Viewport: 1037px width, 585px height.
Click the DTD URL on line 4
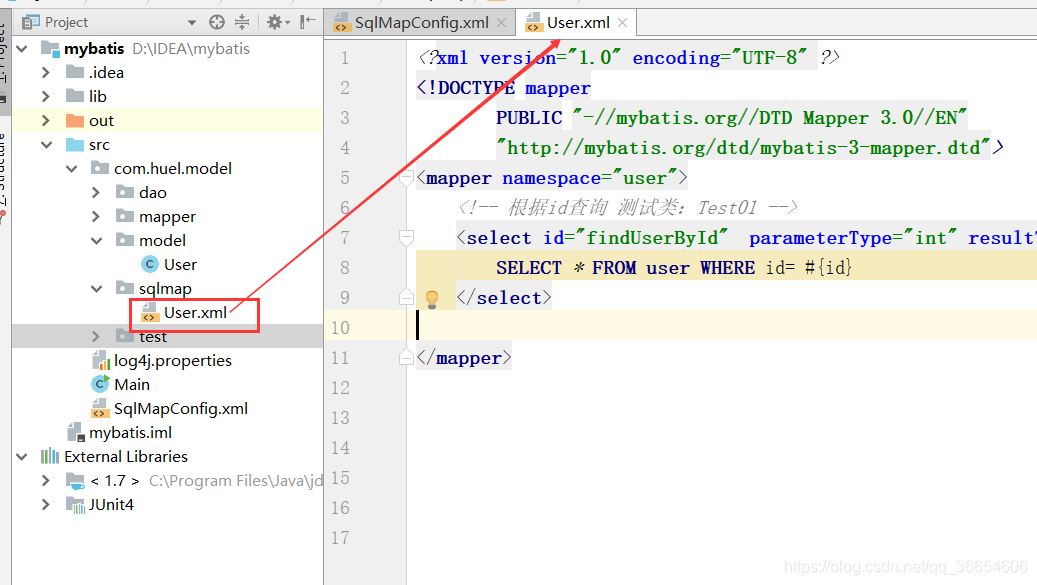[x=743, y=147]
